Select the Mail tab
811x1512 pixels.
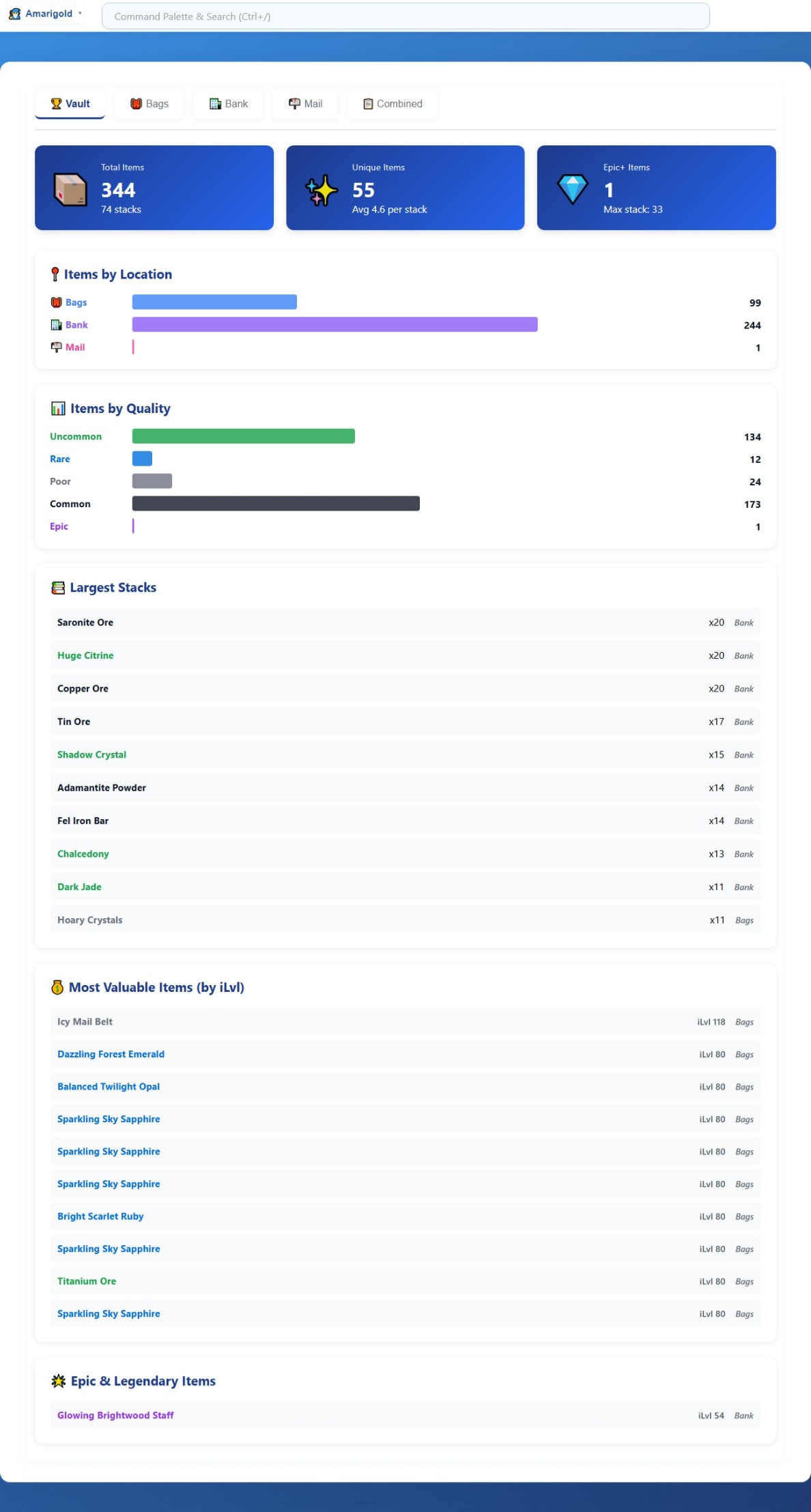(x=305, y=104)
